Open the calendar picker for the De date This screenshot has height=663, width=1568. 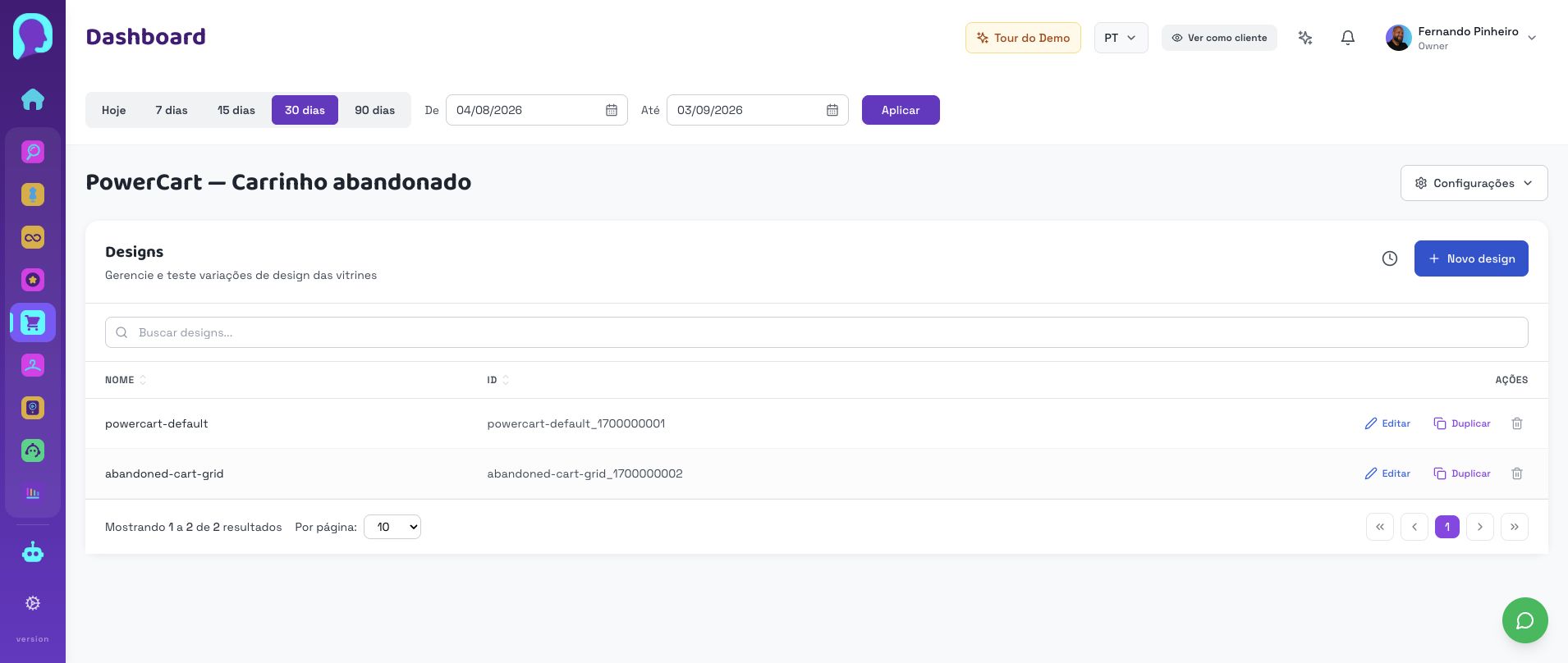[x=612, y=110]
